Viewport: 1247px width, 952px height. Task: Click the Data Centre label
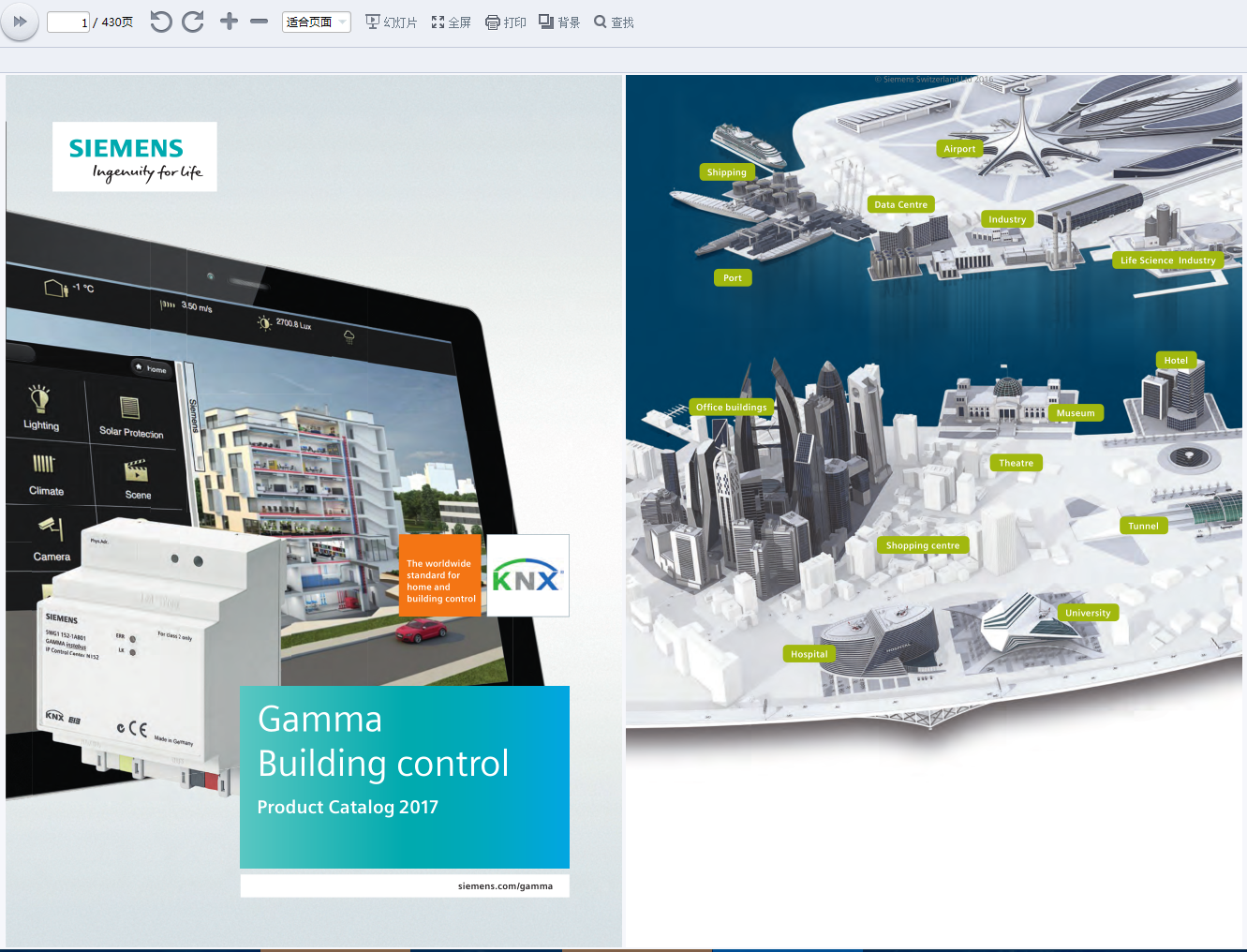[x=900, y=204]
